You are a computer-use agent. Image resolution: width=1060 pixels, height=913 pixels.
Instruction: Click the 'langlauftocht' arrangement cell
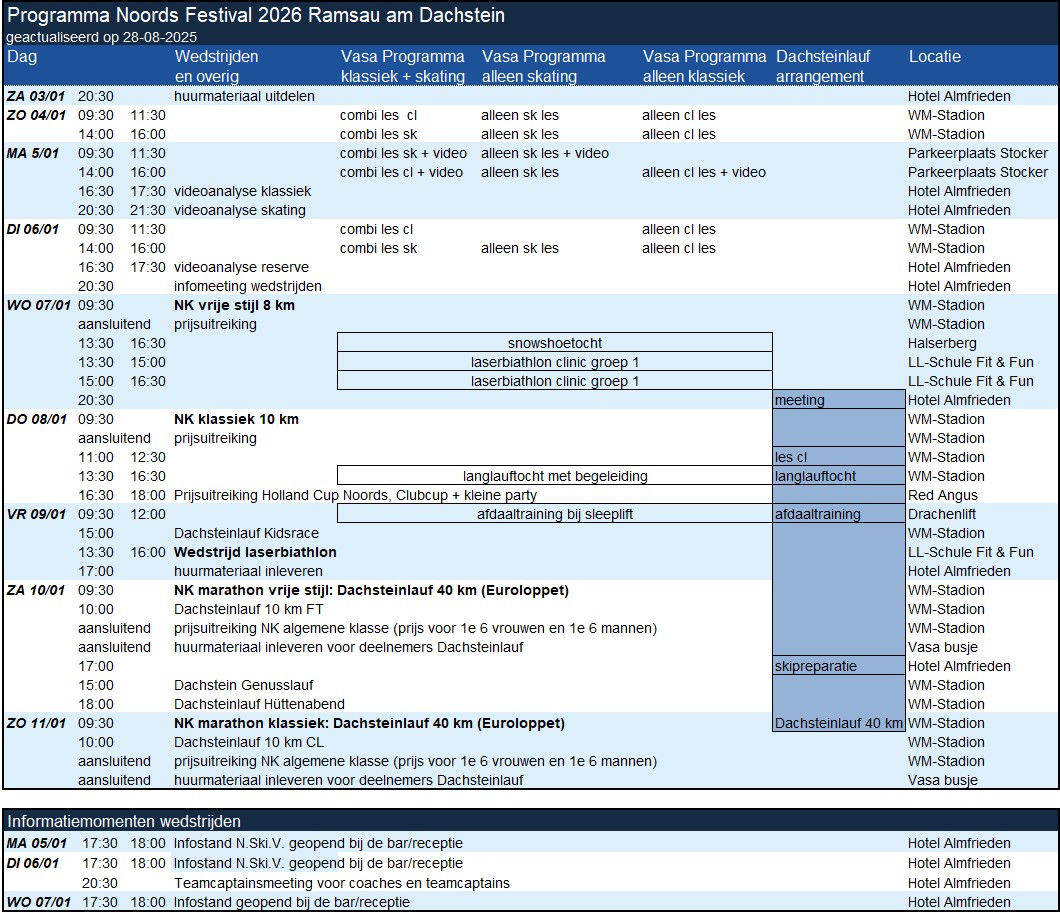[839, 476]
